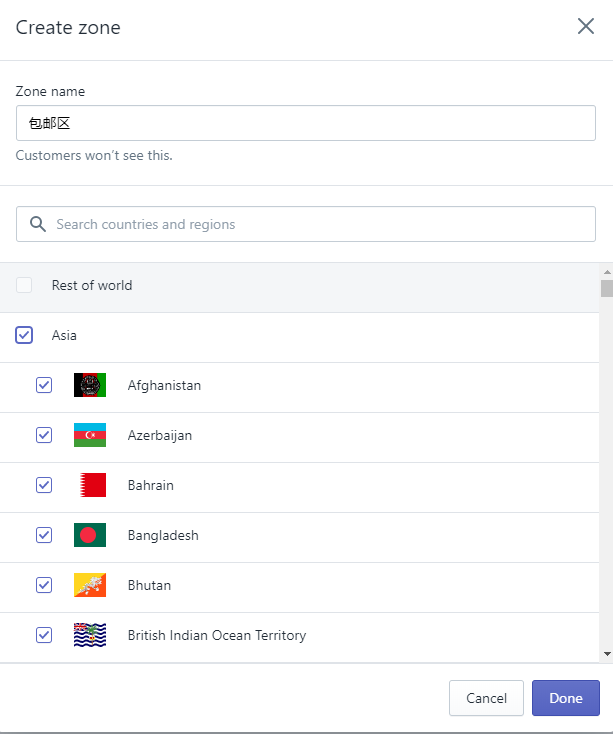Click the Zone name input field
This screenshot has width=613, height=734.
click(305, 124)
